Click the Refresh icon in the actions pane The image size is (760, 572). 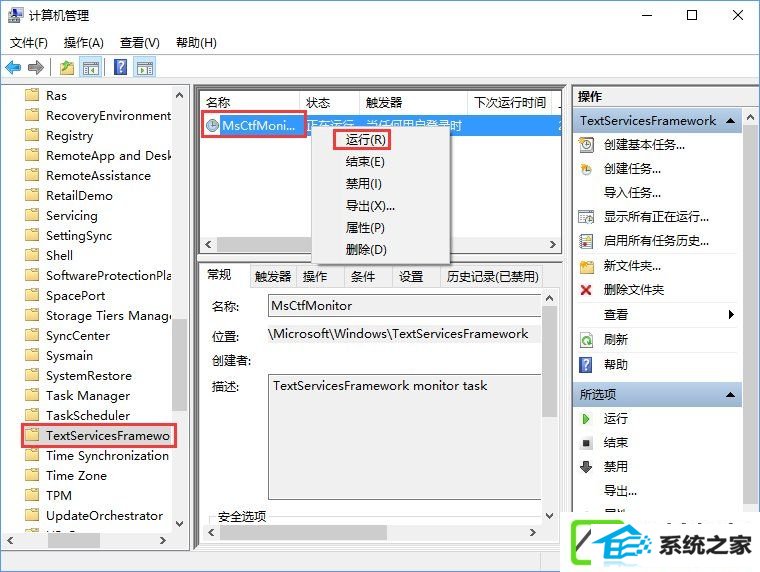coord(586,340)
